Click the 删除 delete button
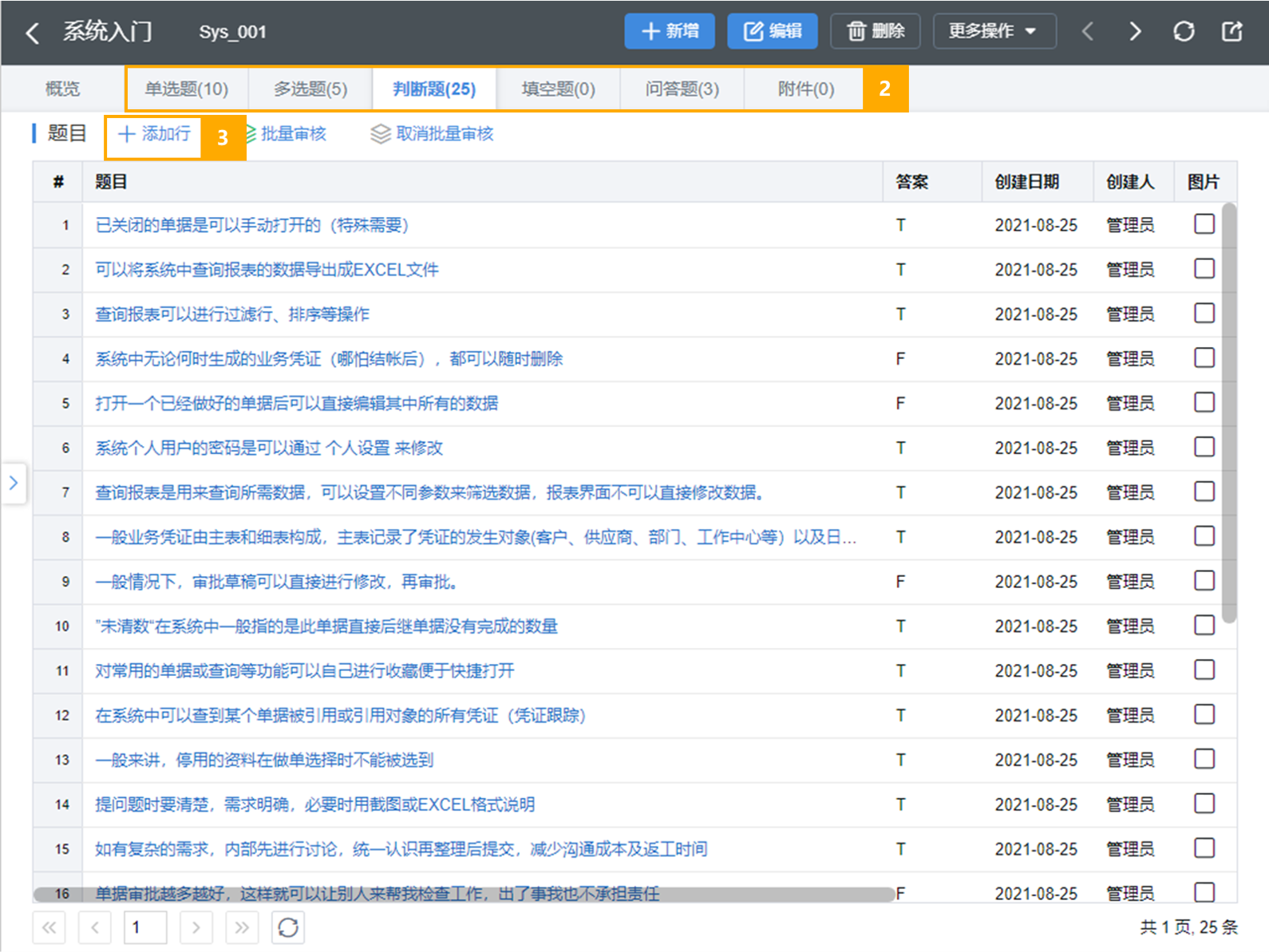This screenshot has width=1269, height=952. 876,31
